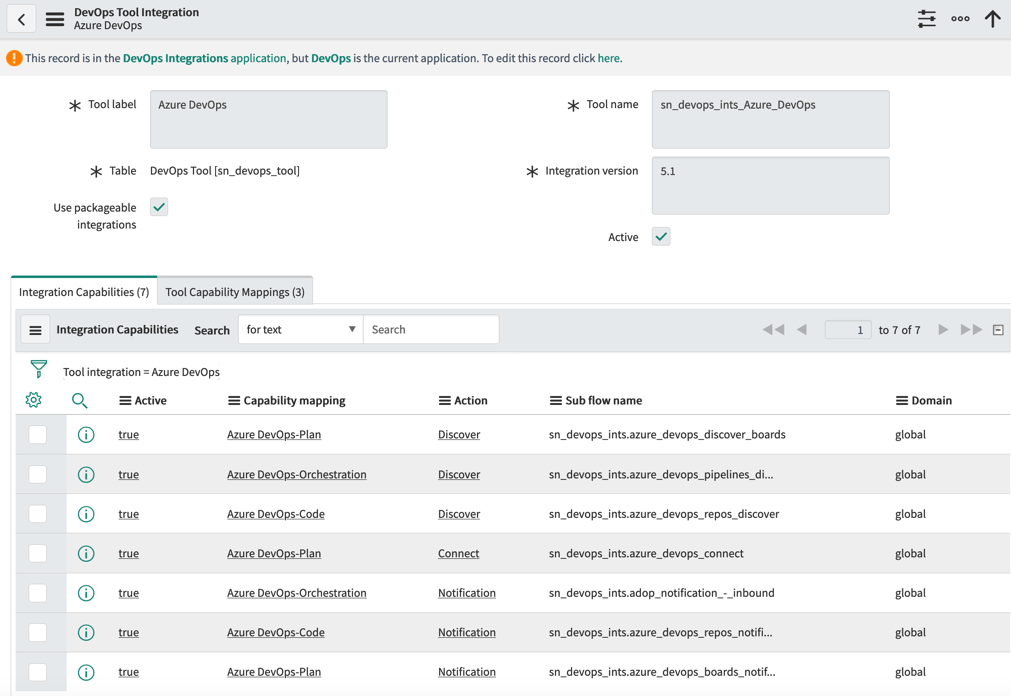Screen dimensions: 1011x696
Task: Preview info icon for repos_discover row
Action: tap(86, 514)
